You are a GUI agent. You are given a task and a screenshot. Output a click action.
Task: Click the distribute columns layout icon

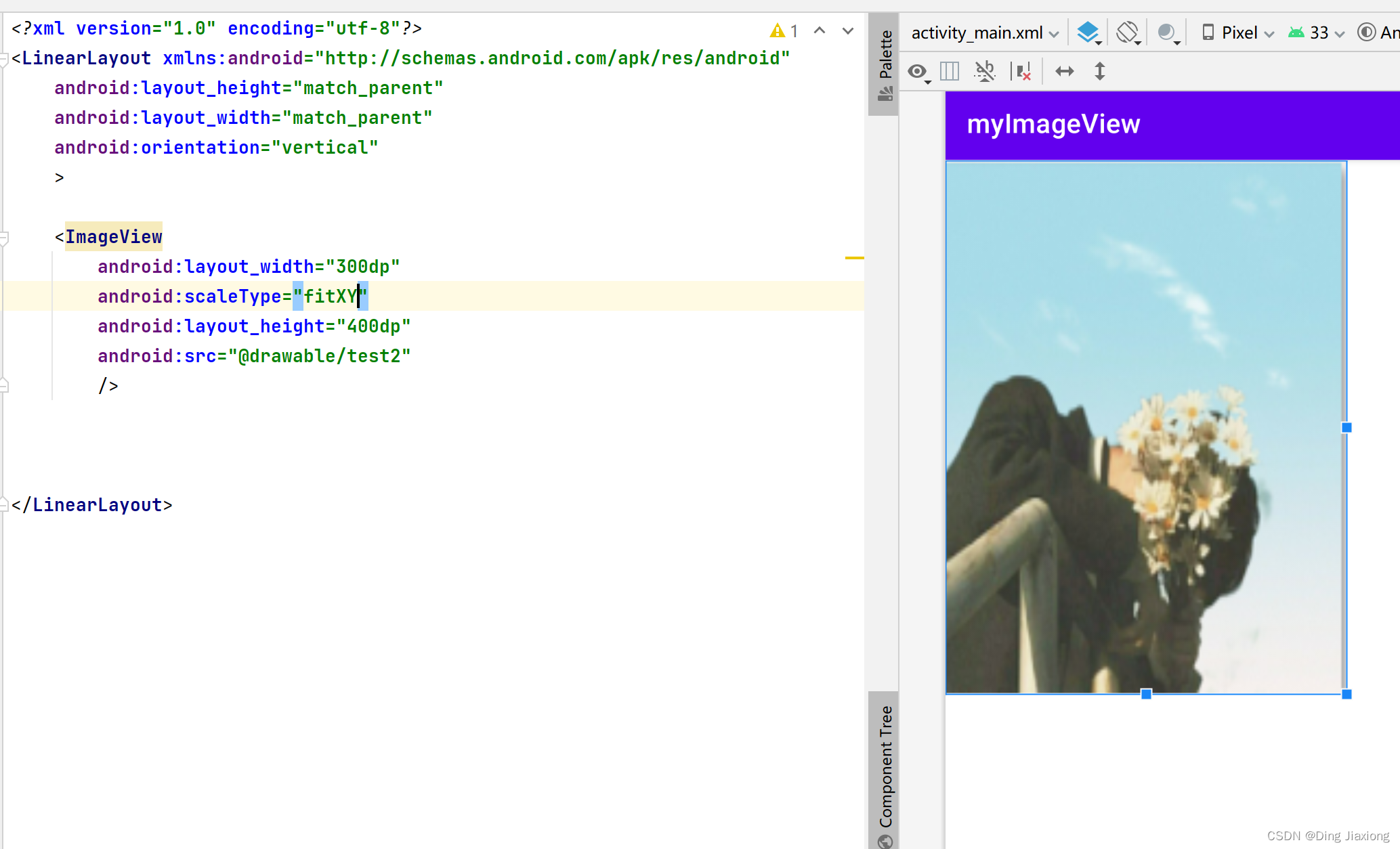click(x=950, y=71)
